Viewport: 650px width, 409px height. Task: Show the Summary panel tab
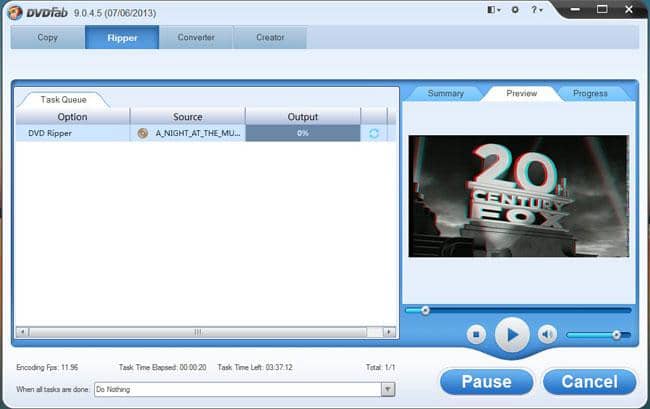tap(446, 94)
